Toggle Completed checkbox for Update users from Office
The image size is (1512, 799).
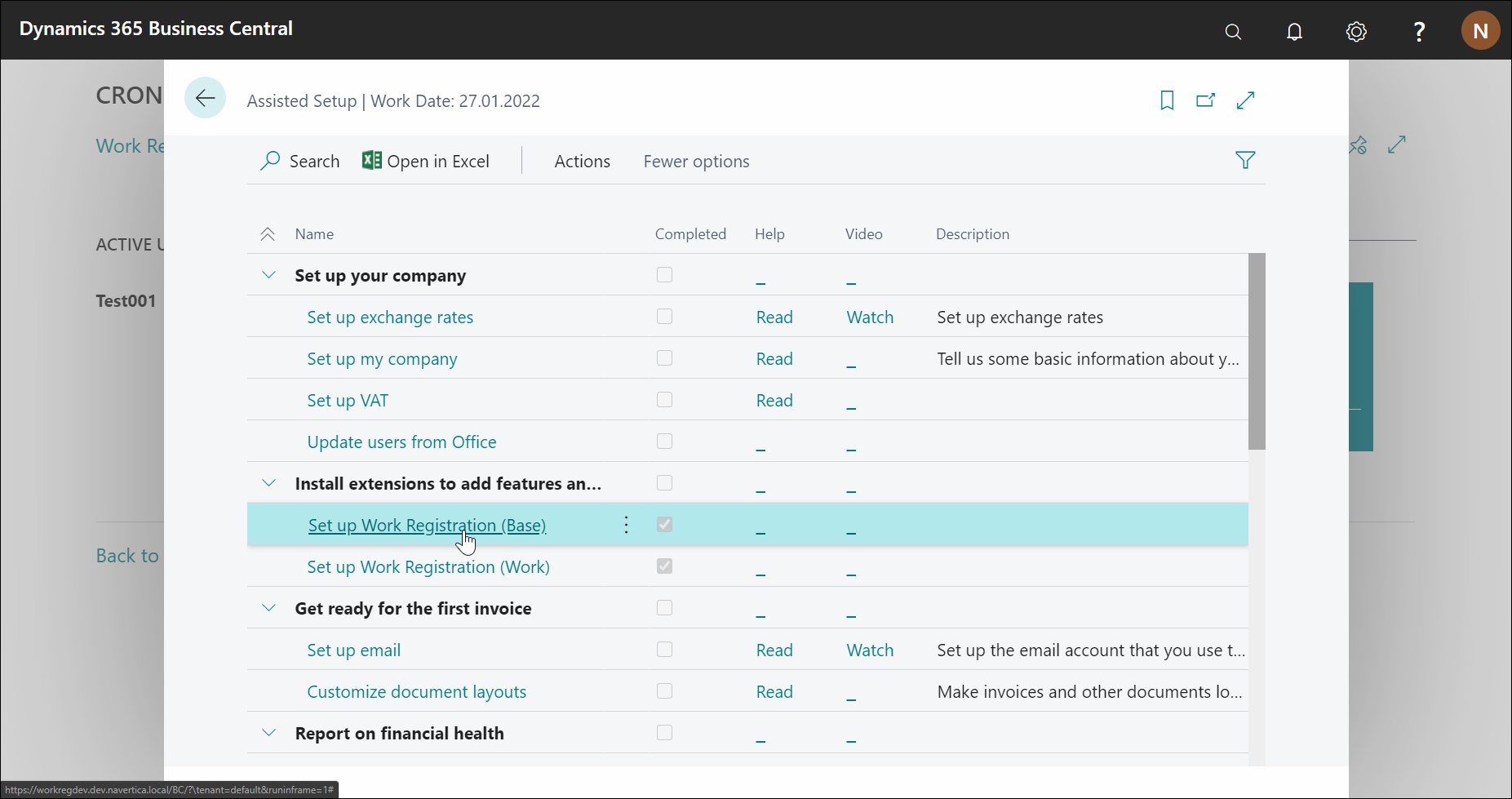[664, 442]
